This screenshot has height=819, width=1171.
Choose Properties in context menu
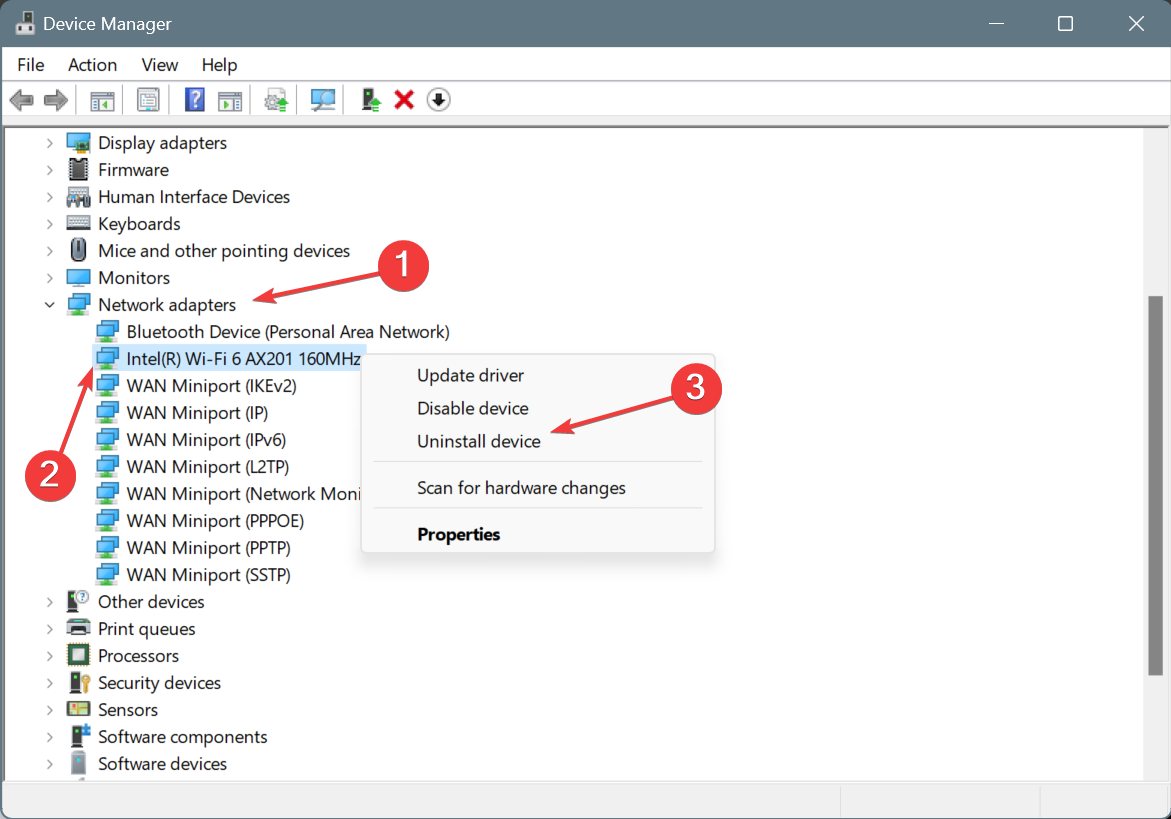point(538,534)
